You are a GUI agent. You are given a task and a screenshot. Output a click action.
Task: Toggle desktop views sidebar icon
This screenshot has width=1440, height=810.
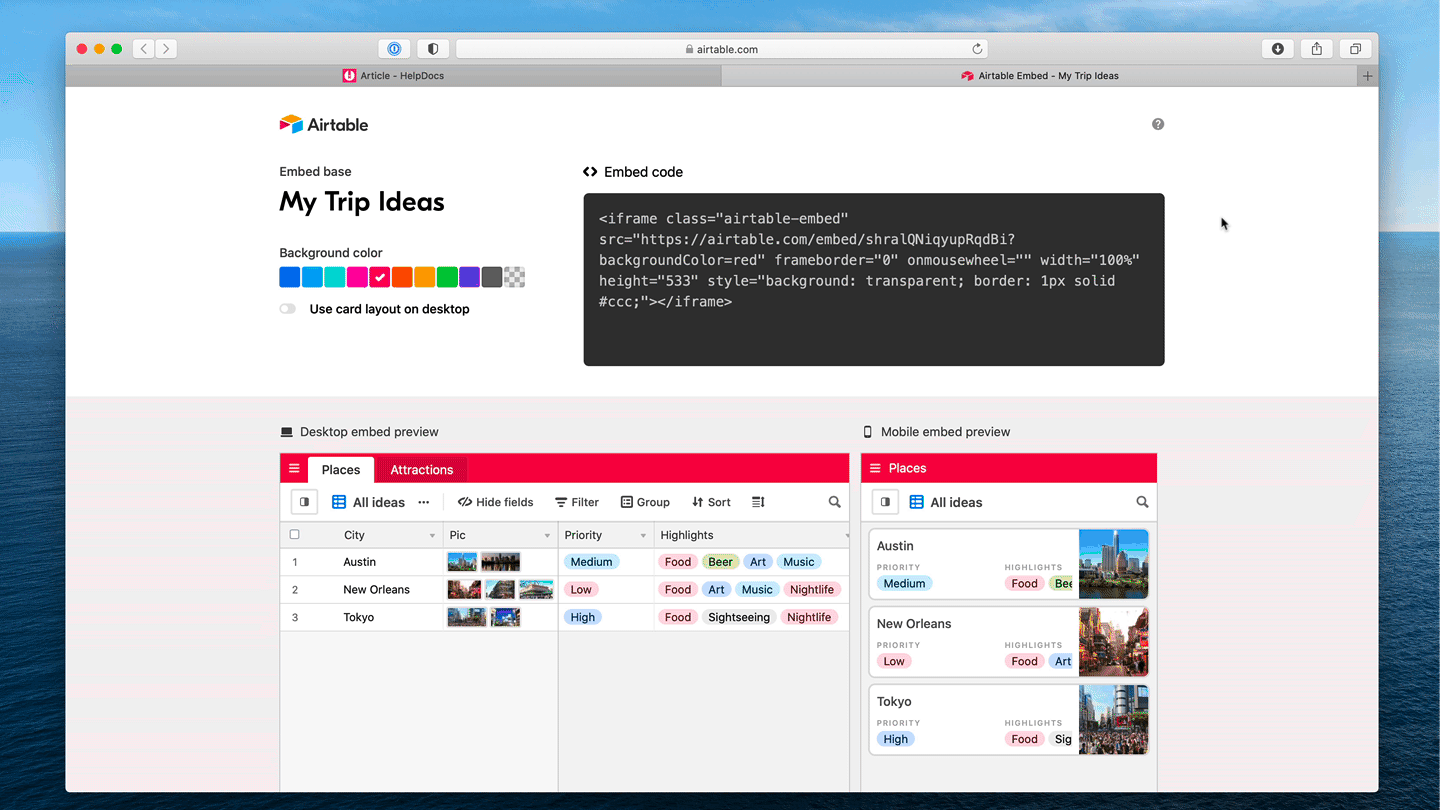point(305,502)
